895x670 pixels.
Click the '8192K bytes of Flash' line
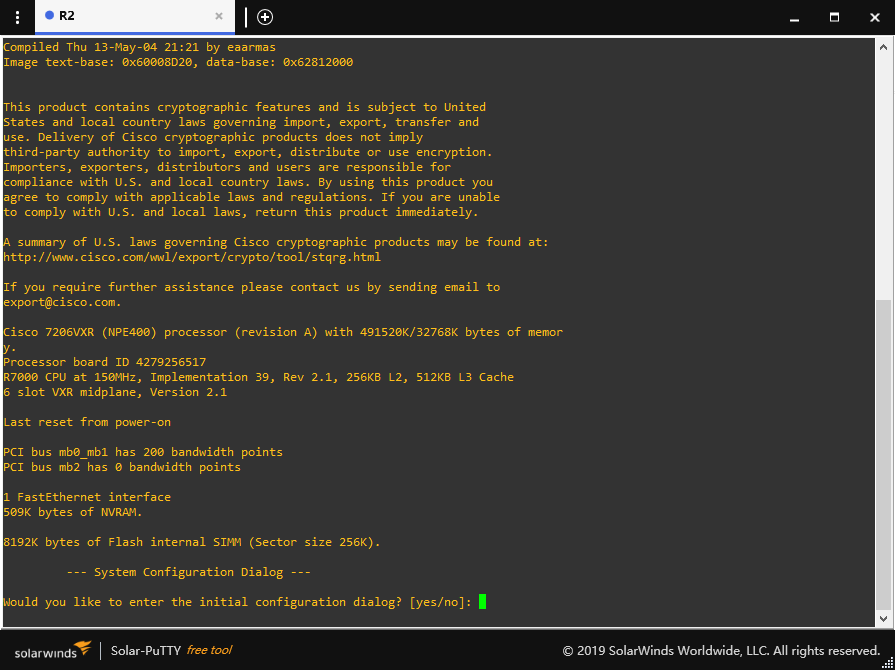pos(192,542)
